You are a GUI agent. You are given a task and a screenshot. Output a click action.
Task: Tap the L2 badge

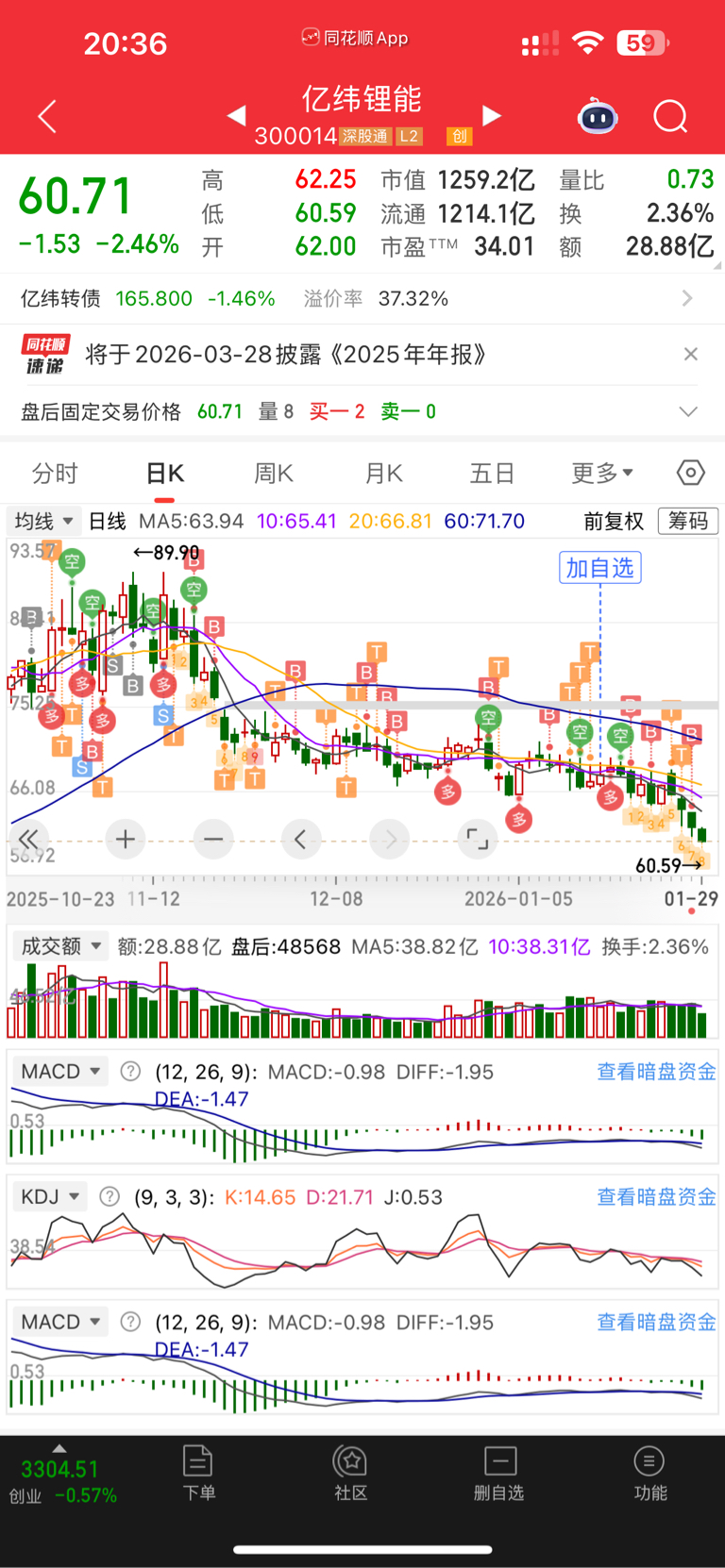tap(409, 136)
